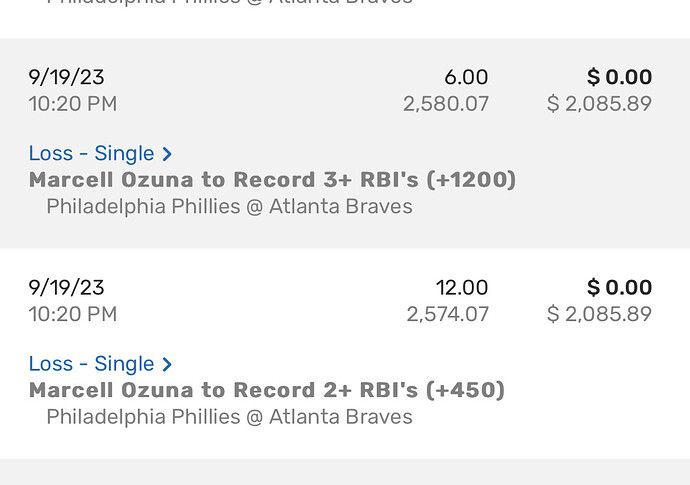Click the 2,580.07 balance figure
This screenshot has width=690, height=485.
click(446, 104)
